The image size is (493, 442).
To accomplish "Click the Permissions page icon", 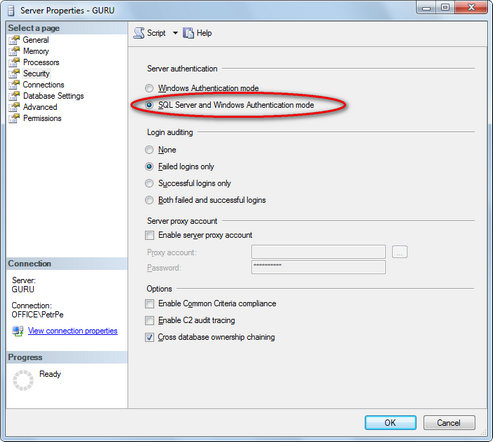I will tap(14, 118).
